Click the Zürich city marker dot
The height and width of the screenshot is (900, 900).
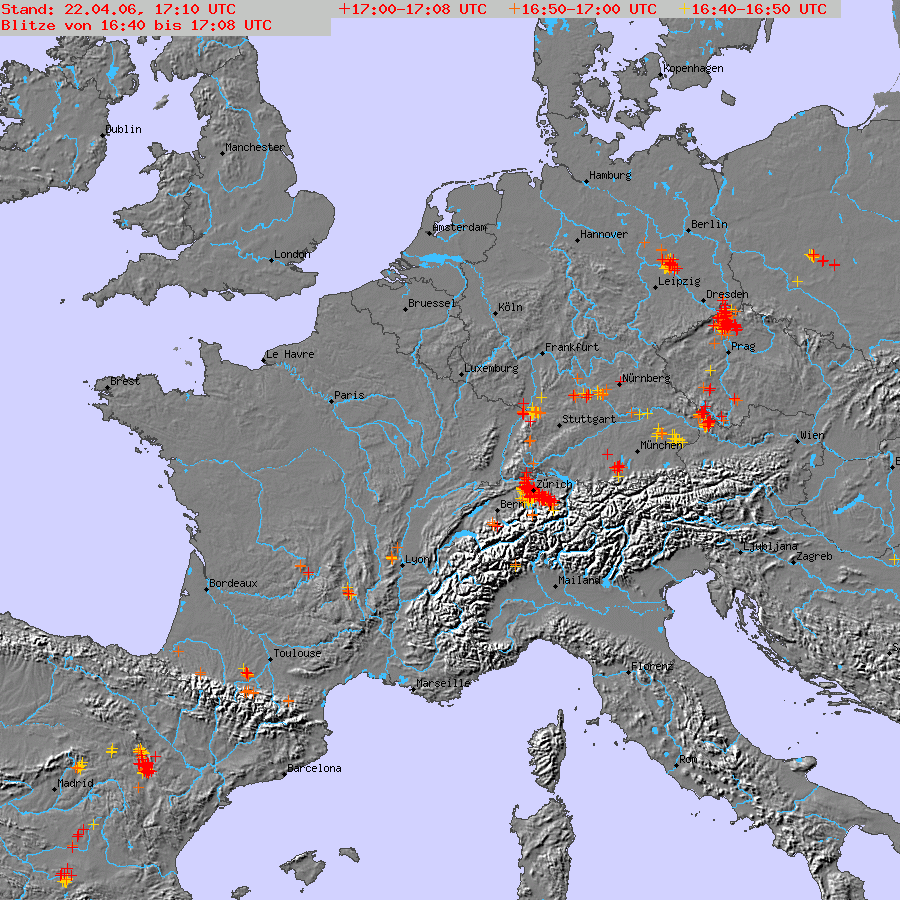(533, 491)
